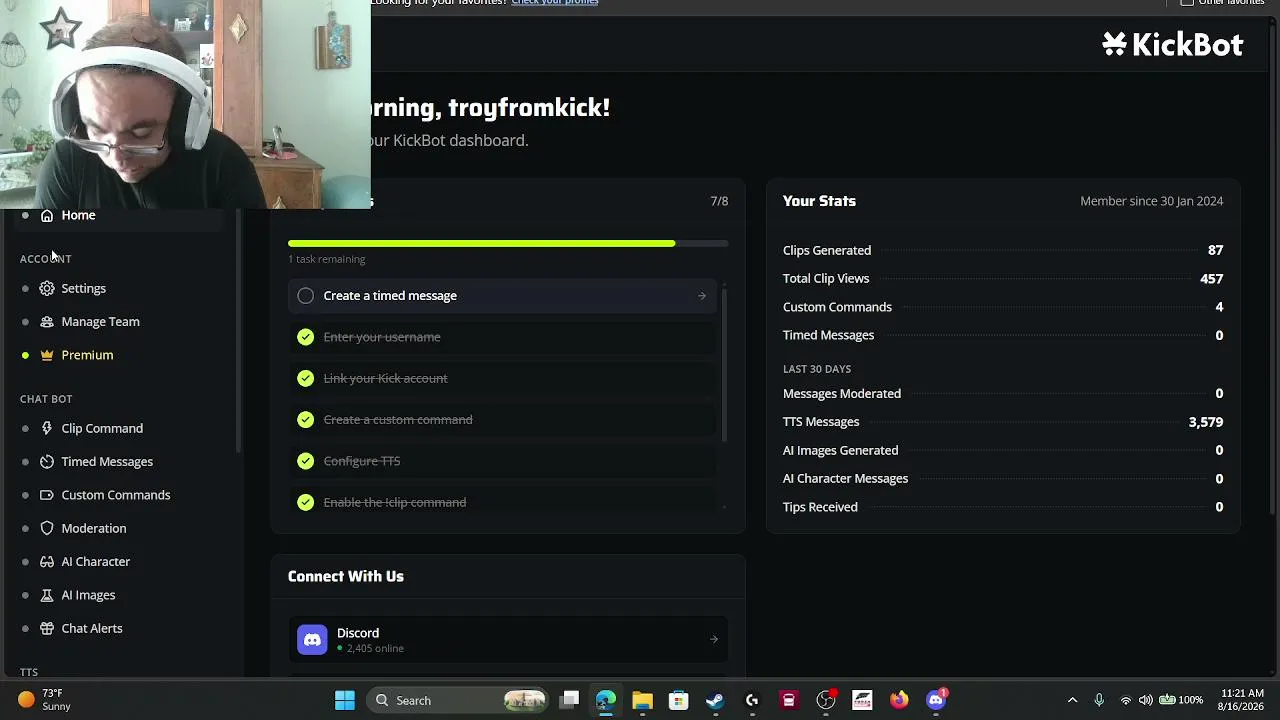
Task: Open the clock and date in the taskbar
Action: click(x=1242, y=700)
